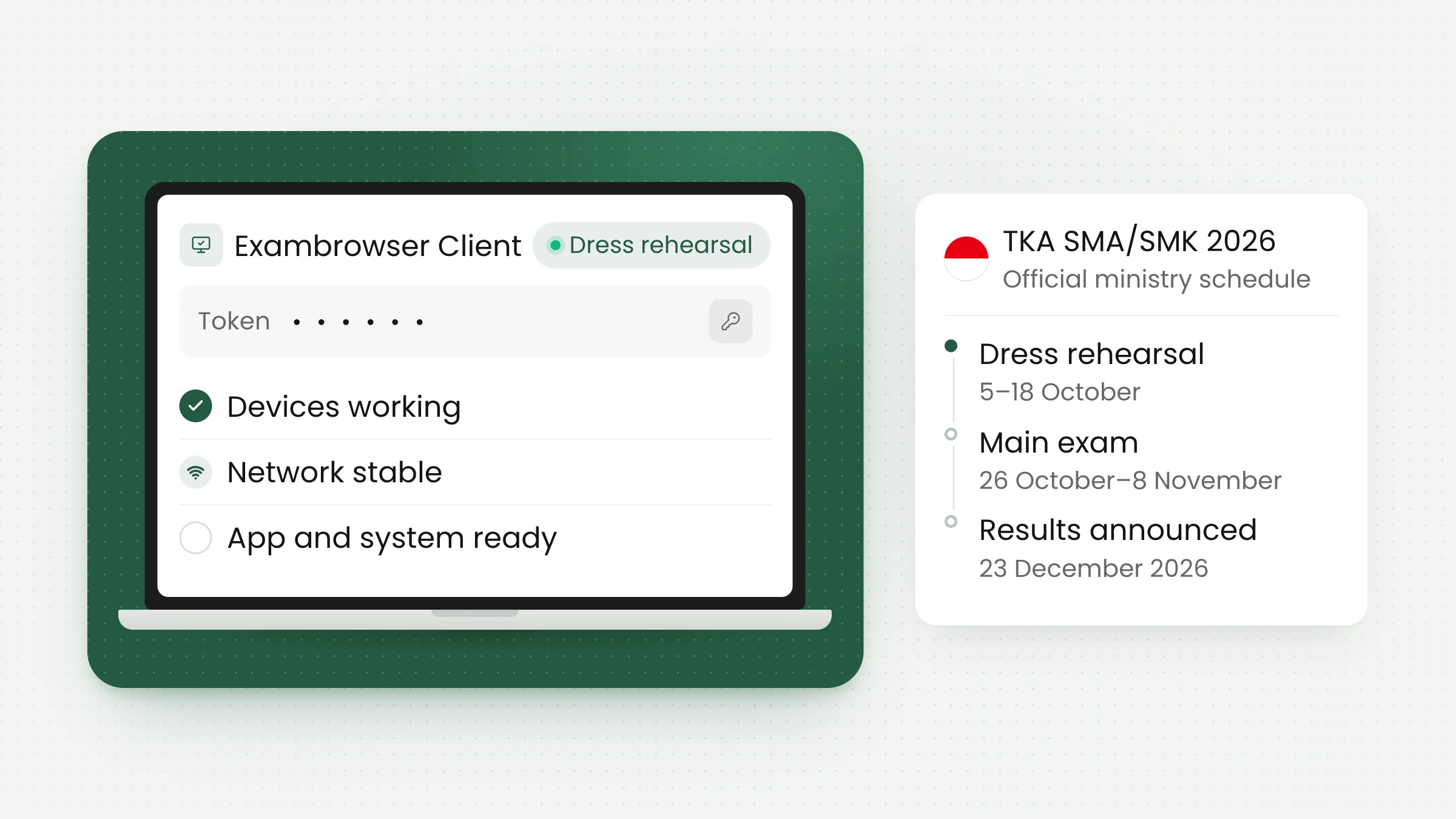Viewport: 1456px width, 819px height.
Task: Click the Official ministry schedule subtitle
Action: coord(1156,279)
